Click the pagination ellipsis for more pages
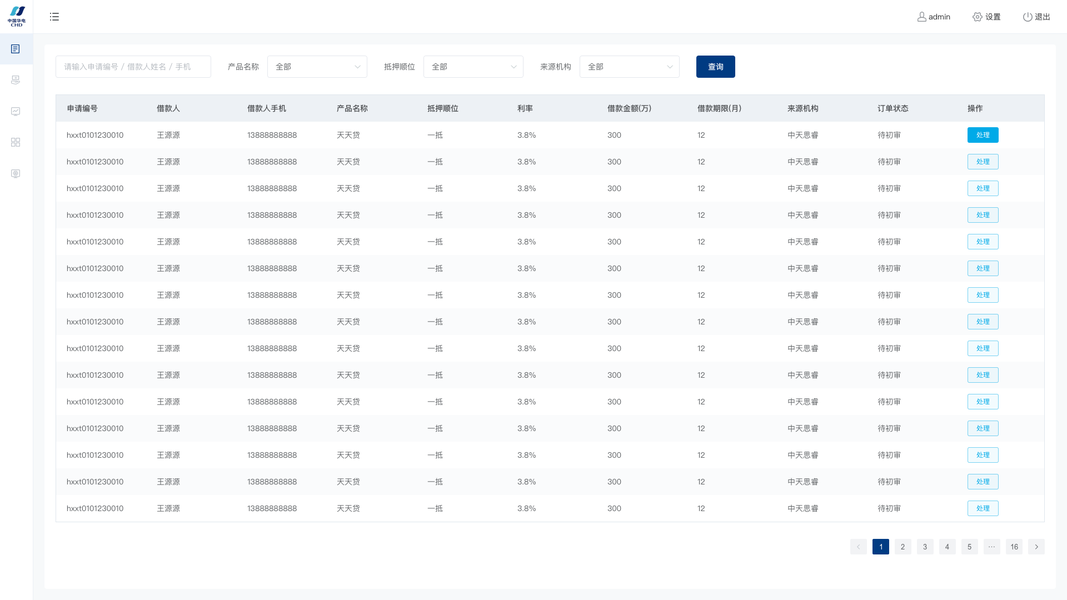The height and width of the screenshot is (600, 1067). [x=991, y=546]
